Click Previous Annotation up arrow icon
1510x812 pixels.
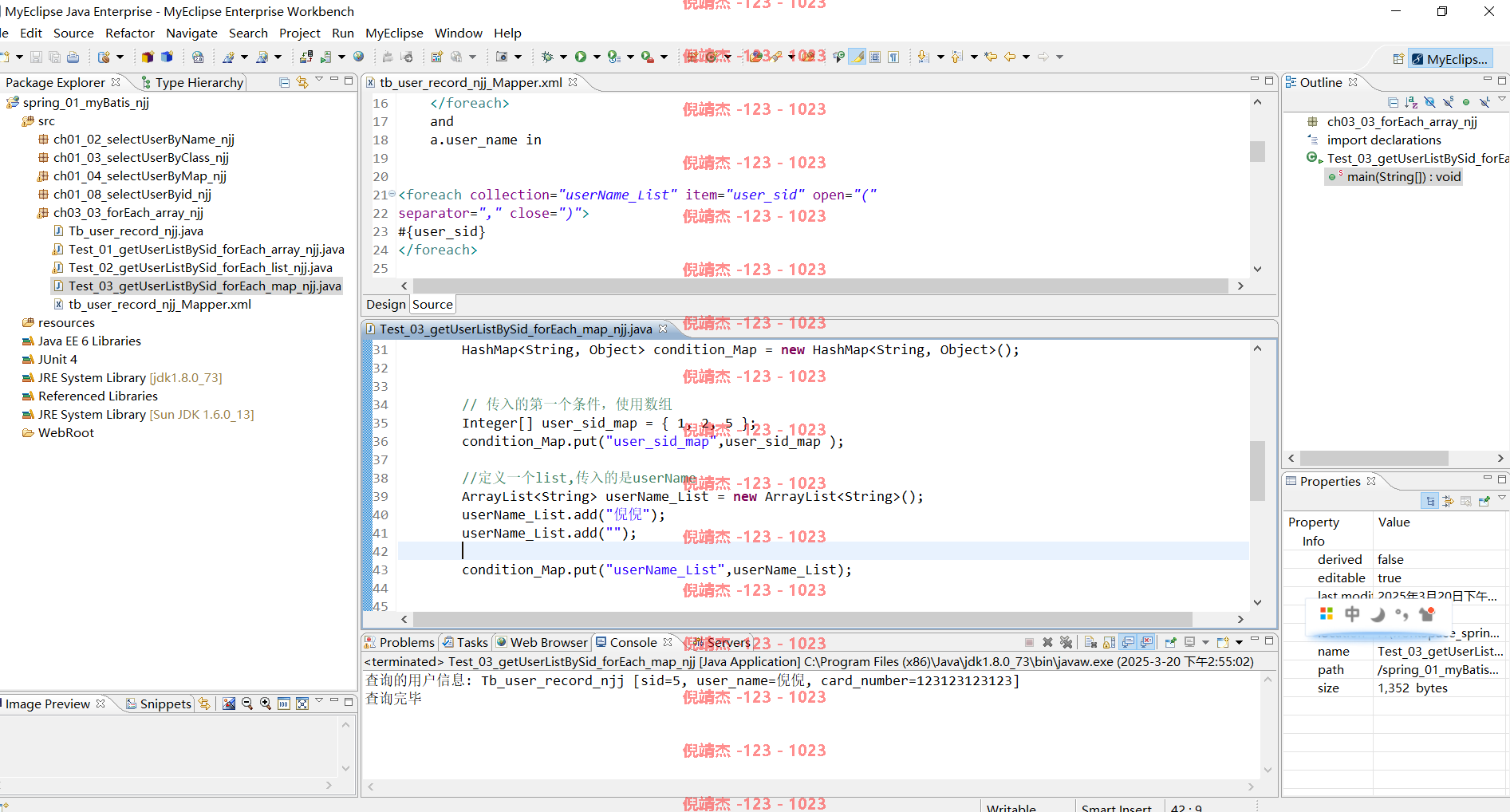(957, 57)
